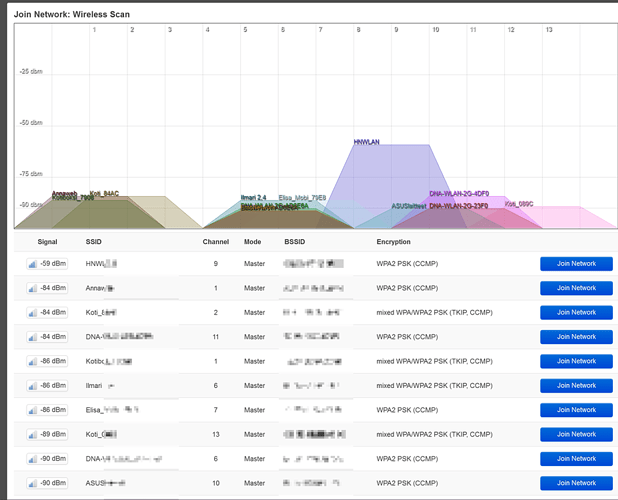618x500 pixels.
Task: Click signal icon for Annaweb channel 1 row
Action: [x=33, y=288]
